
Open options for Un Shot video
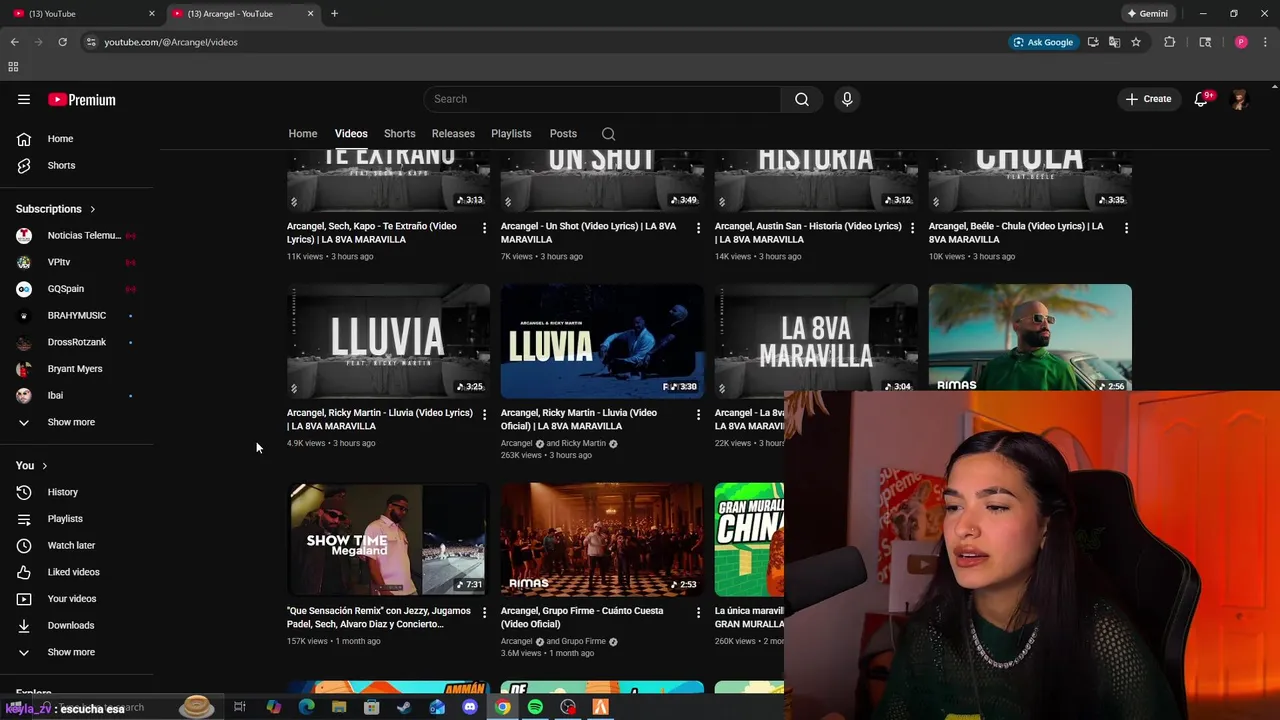(x=698, y=228)
